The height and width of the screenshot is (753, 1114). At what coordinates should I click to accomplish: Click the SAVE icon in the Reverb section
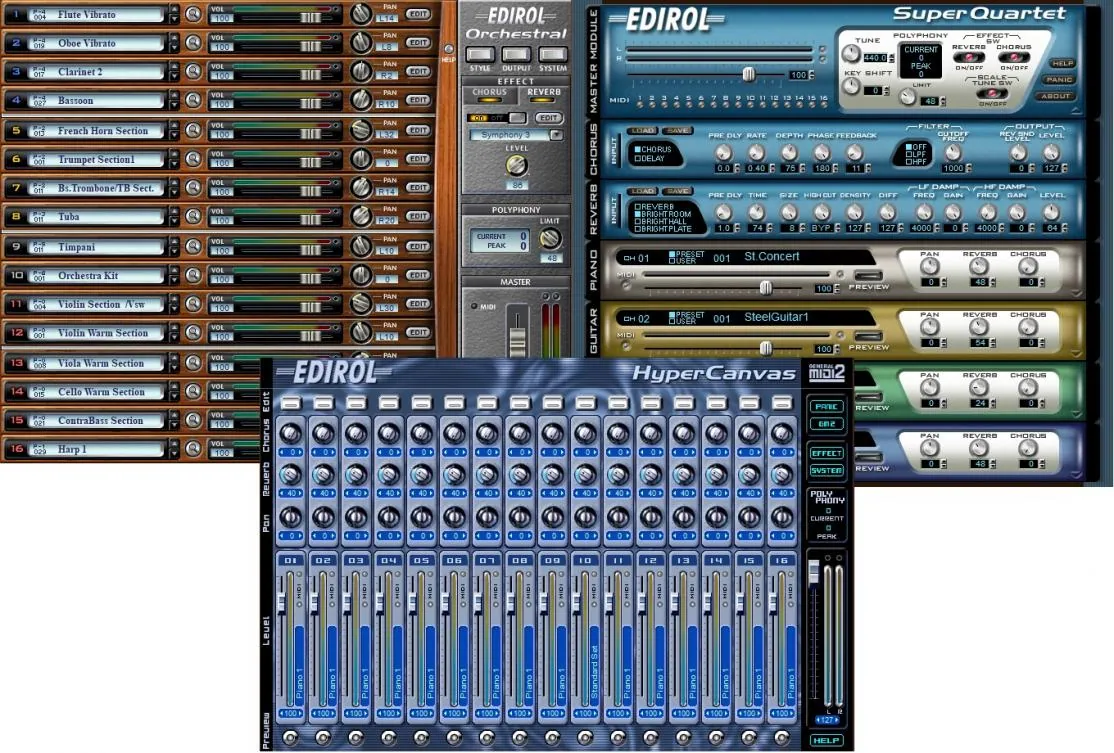click(677, 191)
